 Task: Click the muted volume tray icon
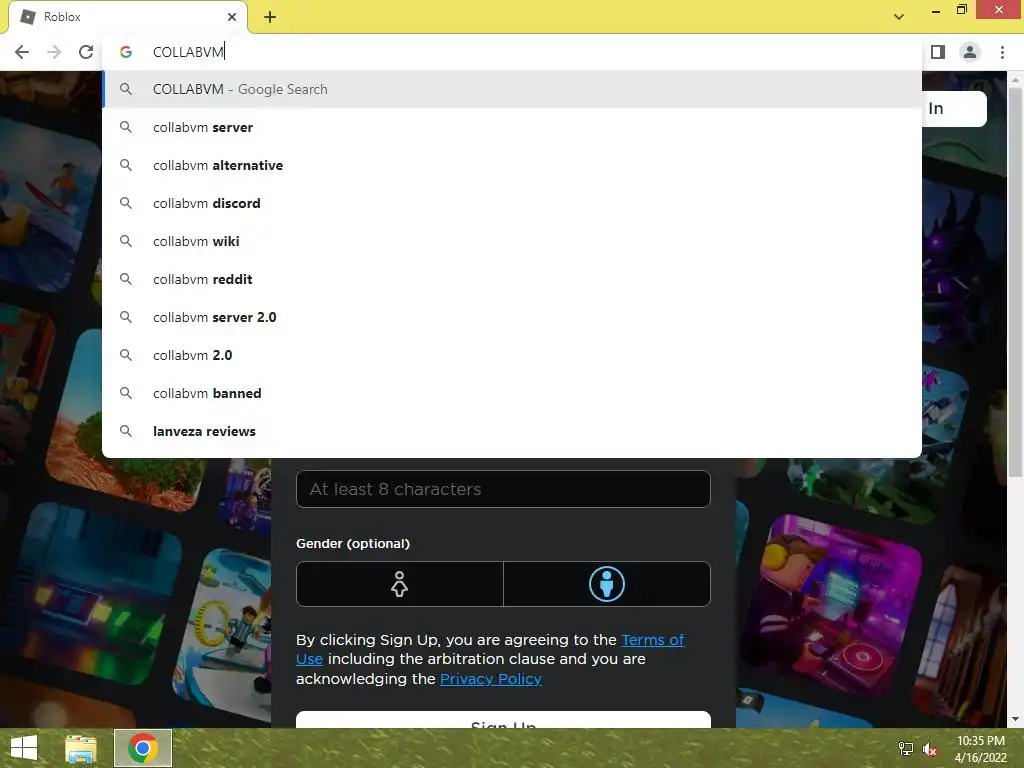(x=930, y=750)
